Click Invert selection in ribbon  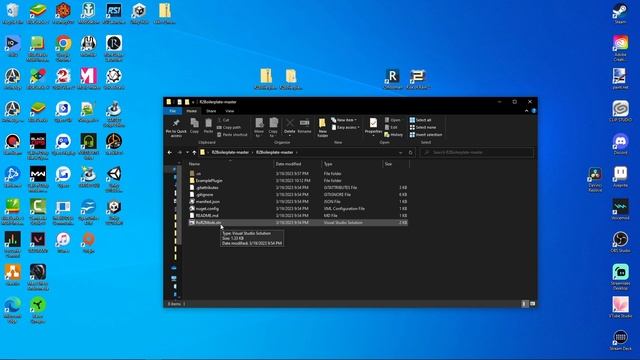pyautogui.click(x=426, y=135)
